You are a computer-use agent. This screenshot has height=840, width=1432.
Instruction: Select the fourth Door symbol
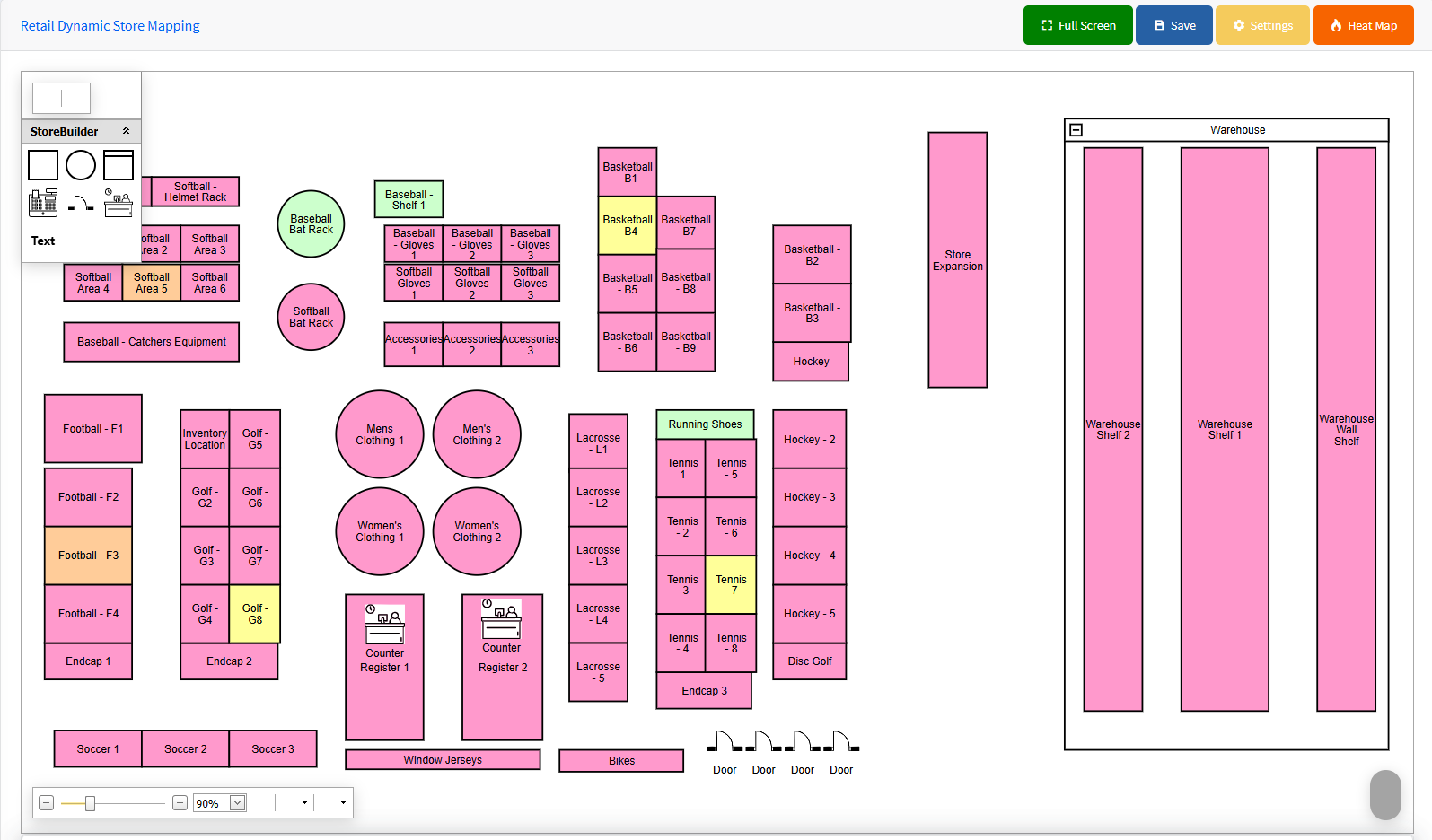pos(841,741)
